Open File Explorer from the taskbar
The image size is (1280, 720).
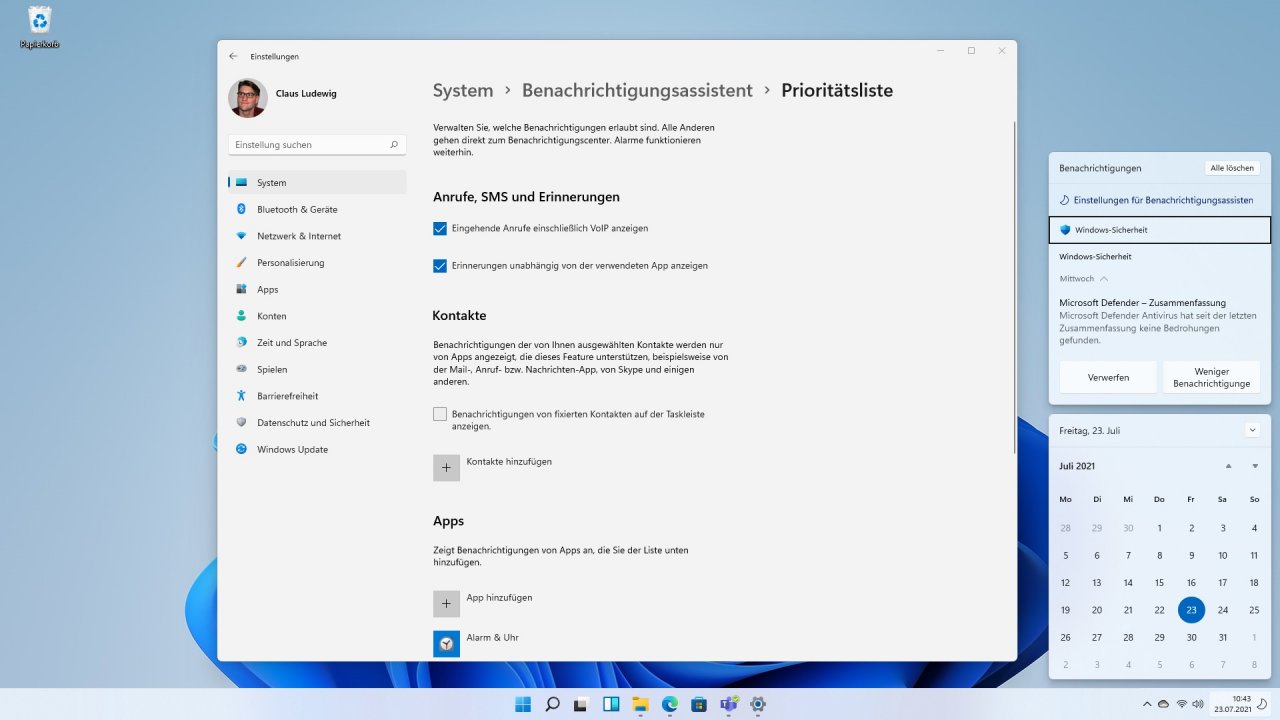tap(640, 704)
